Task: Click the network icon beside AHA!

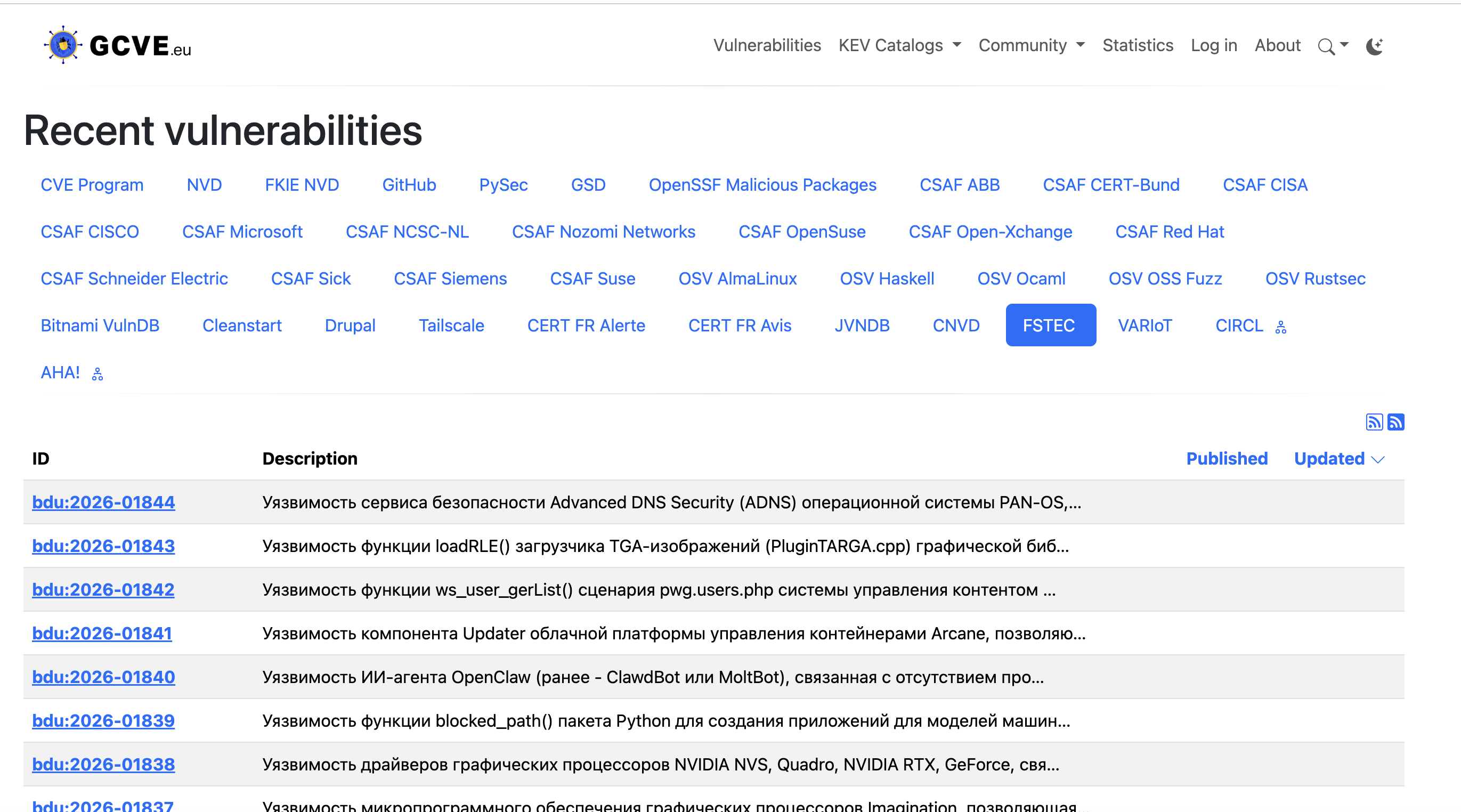Action: coord(98,374)
